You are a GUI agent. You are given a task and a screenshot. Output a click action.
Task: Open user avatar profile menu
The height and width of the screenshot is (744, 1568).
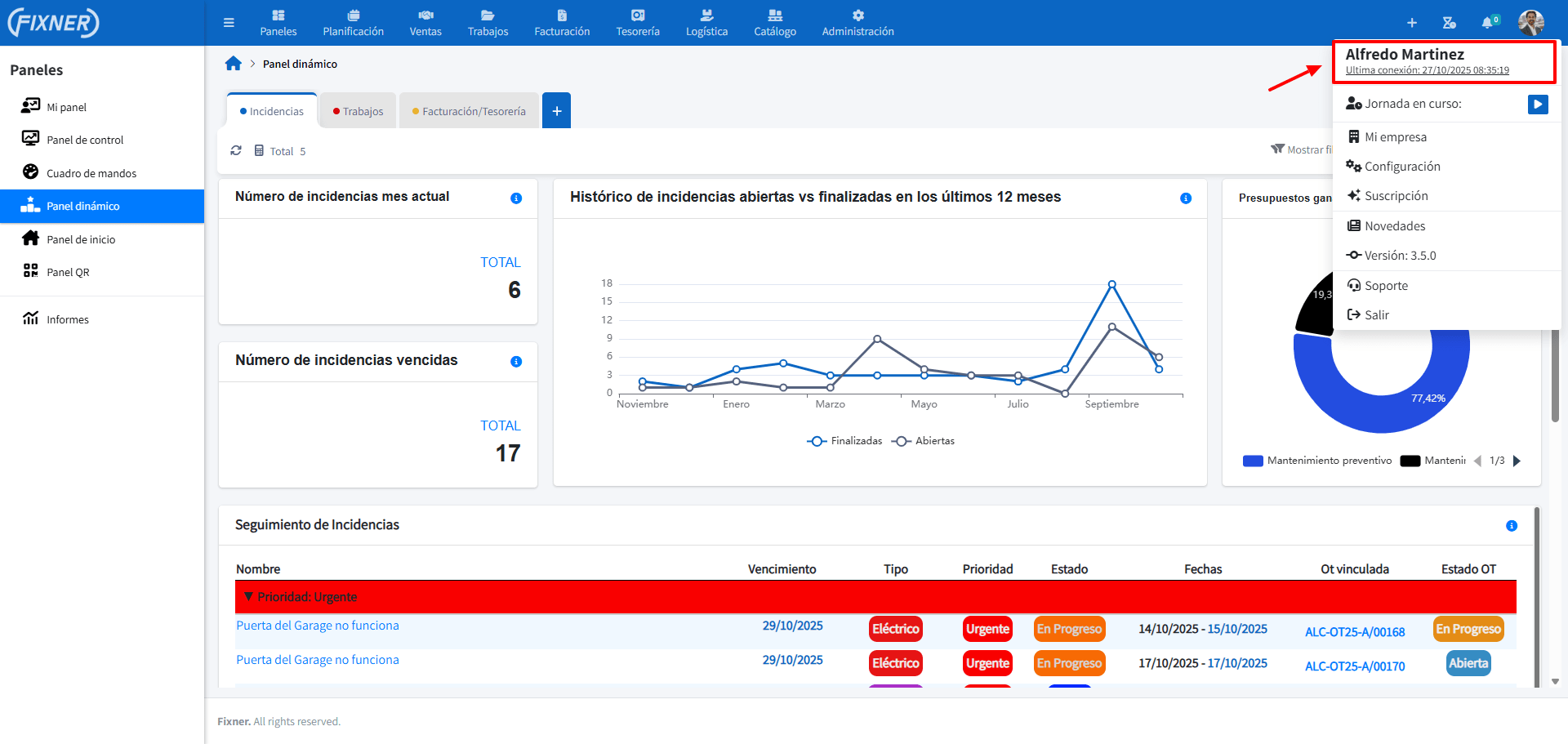pyautogui.click(x=1531, y=23)
